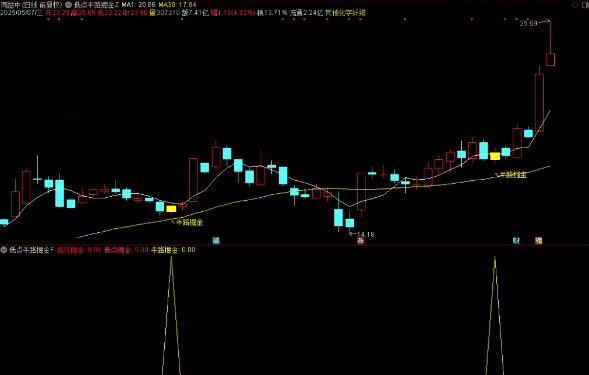The image size is (589, 375).
Task: Click the main chart indicator settings circle icon
Action: [68, 5]
